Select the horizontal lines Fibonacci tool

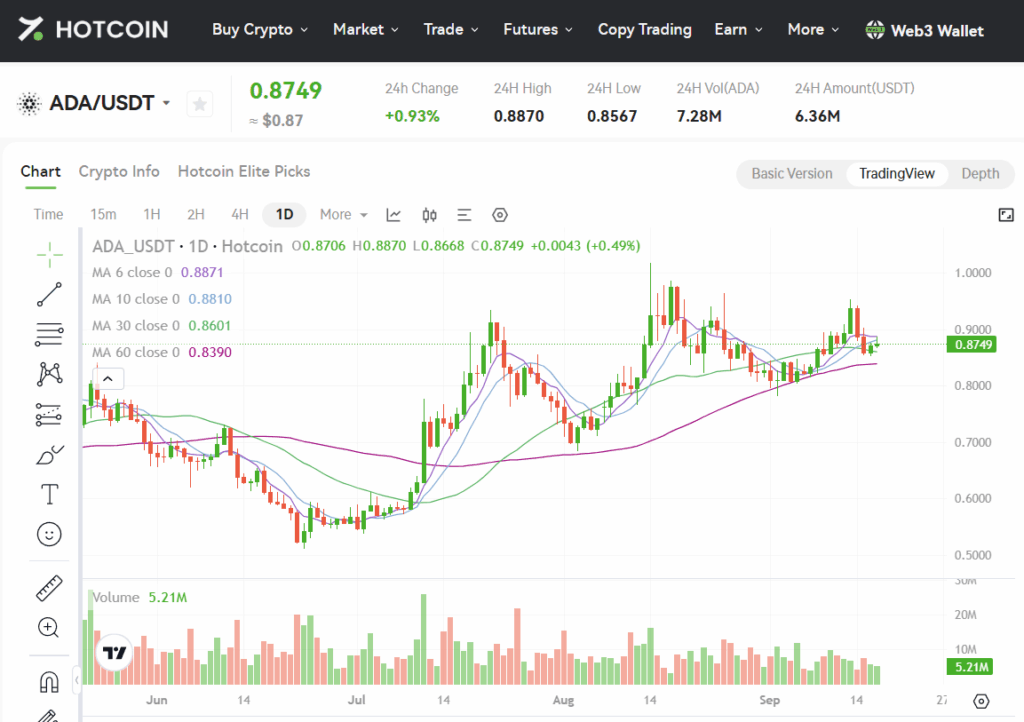(x=50, y=334)
